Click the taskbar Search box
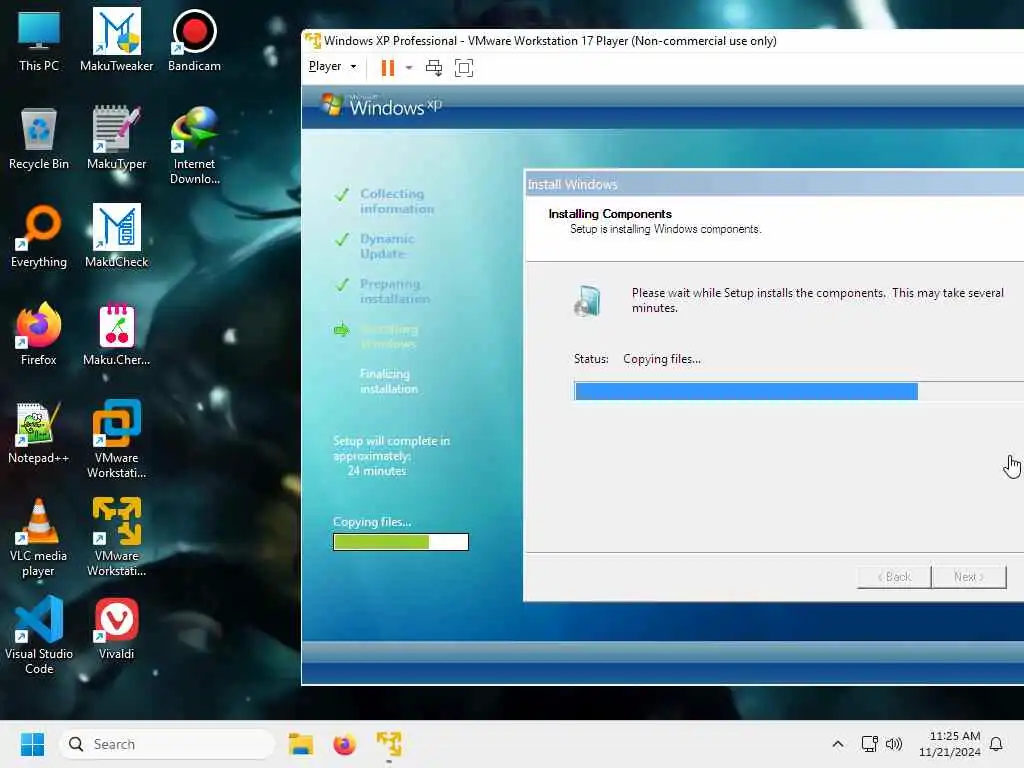This screenshot has height=768, width=1024. point(167,744)
